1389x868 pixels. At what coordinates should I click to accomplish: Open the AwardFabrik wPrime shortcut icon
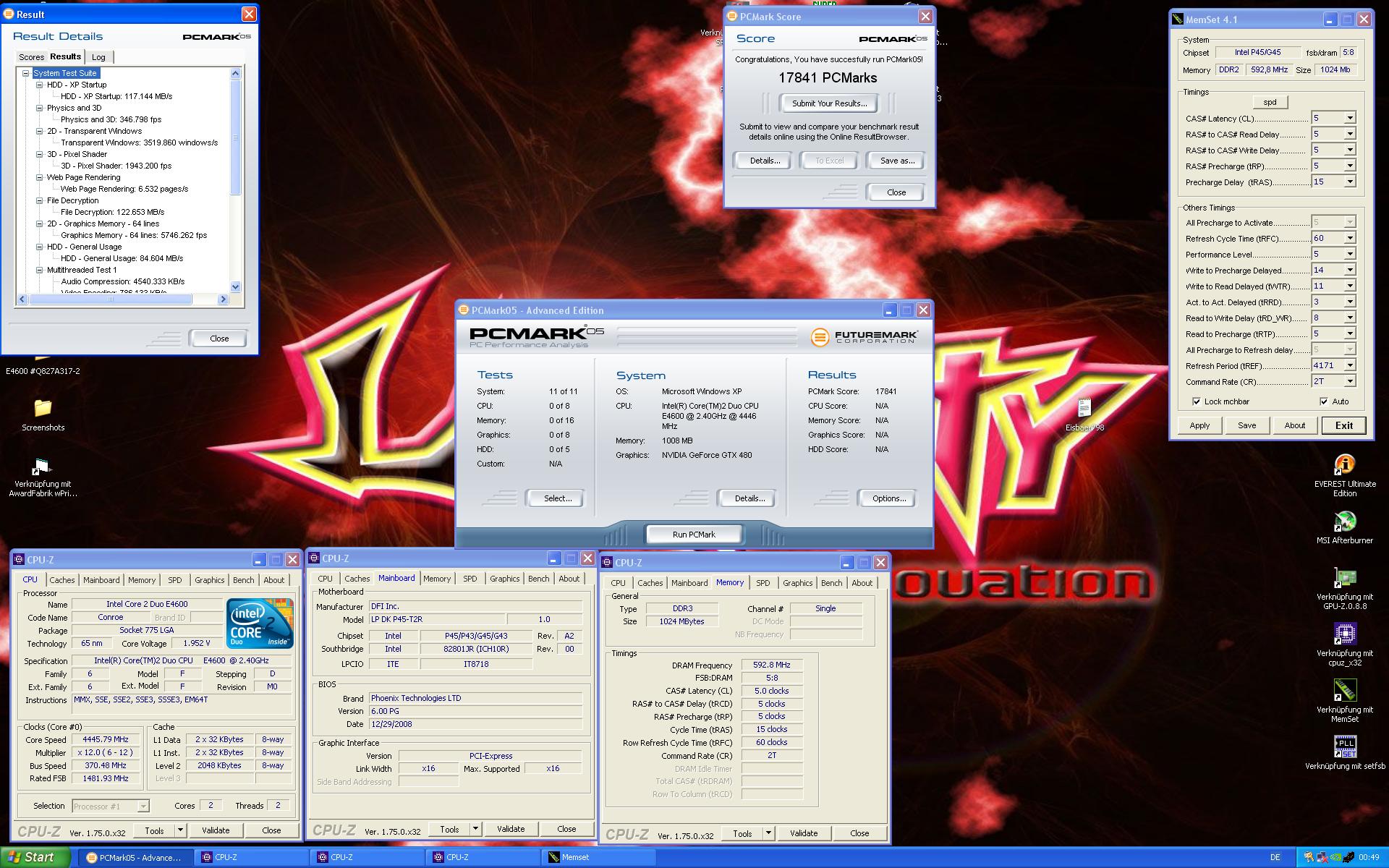41,468
